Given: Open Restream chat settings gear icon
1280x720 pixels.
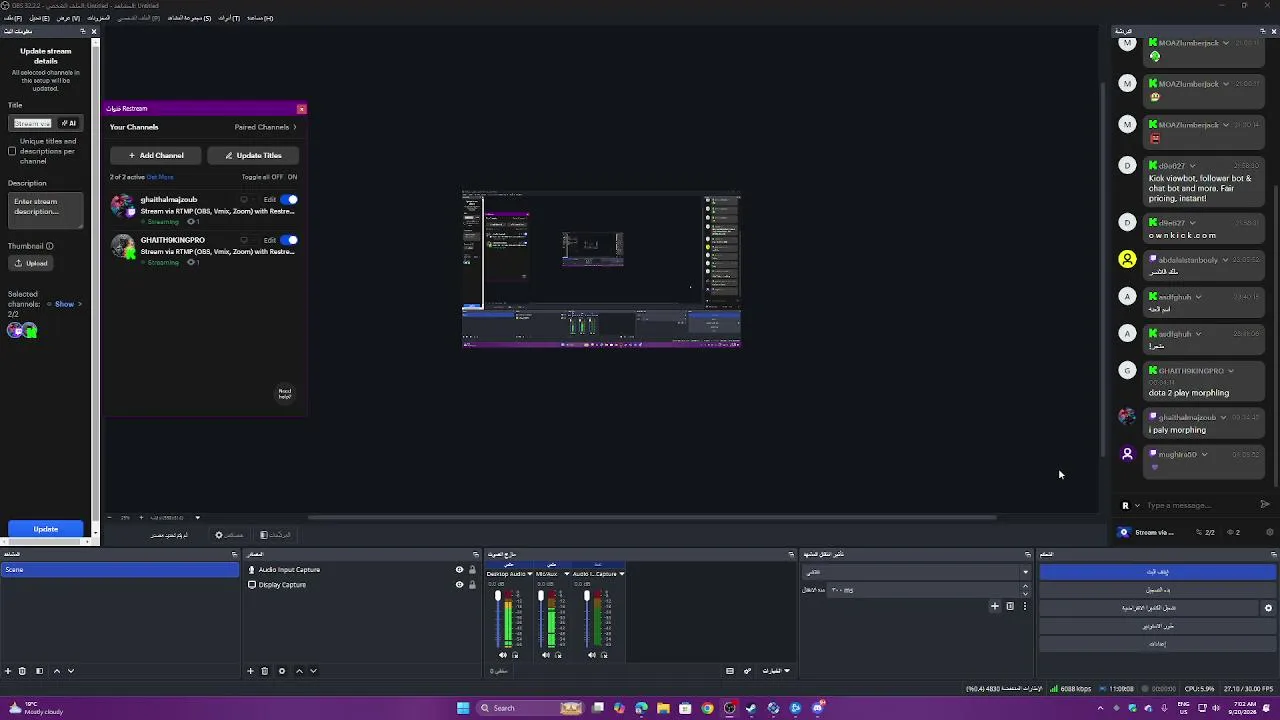Looking at the screenshot, I should tap(1270, 532).
